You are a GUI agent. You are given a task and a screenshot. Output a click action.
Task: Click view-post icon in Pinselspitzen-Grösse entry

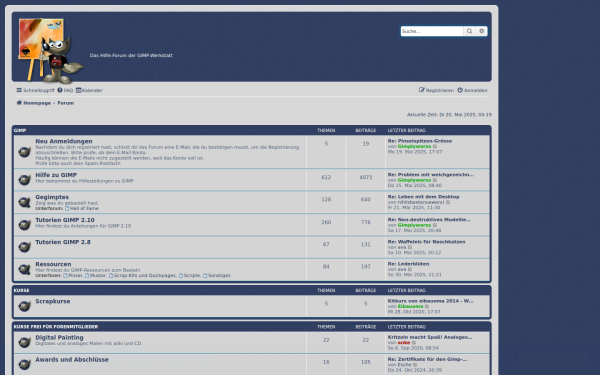tap(435, 147)
